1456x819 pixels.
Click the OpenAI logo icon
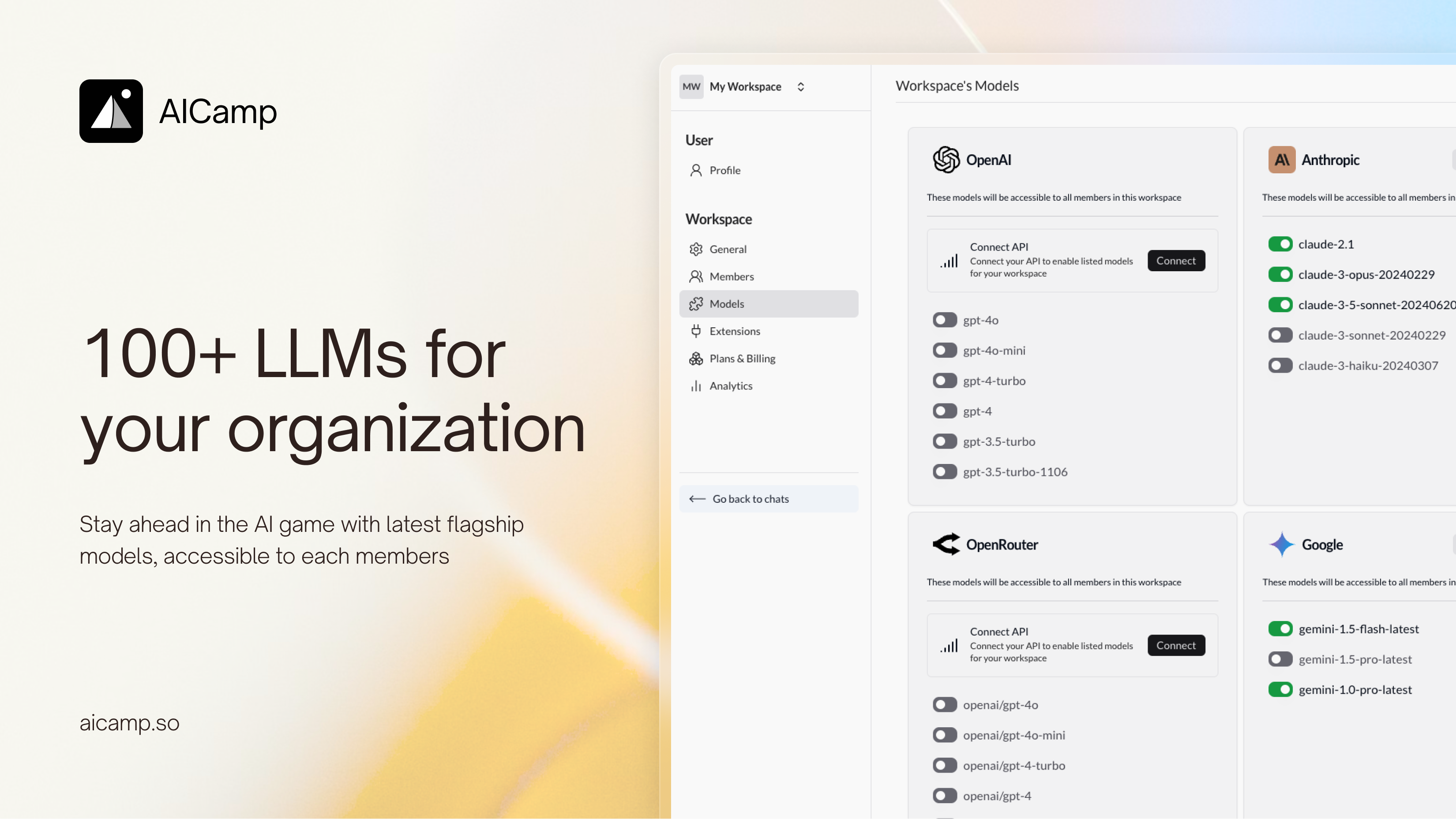pyautogui.click(x=946, y=160)
